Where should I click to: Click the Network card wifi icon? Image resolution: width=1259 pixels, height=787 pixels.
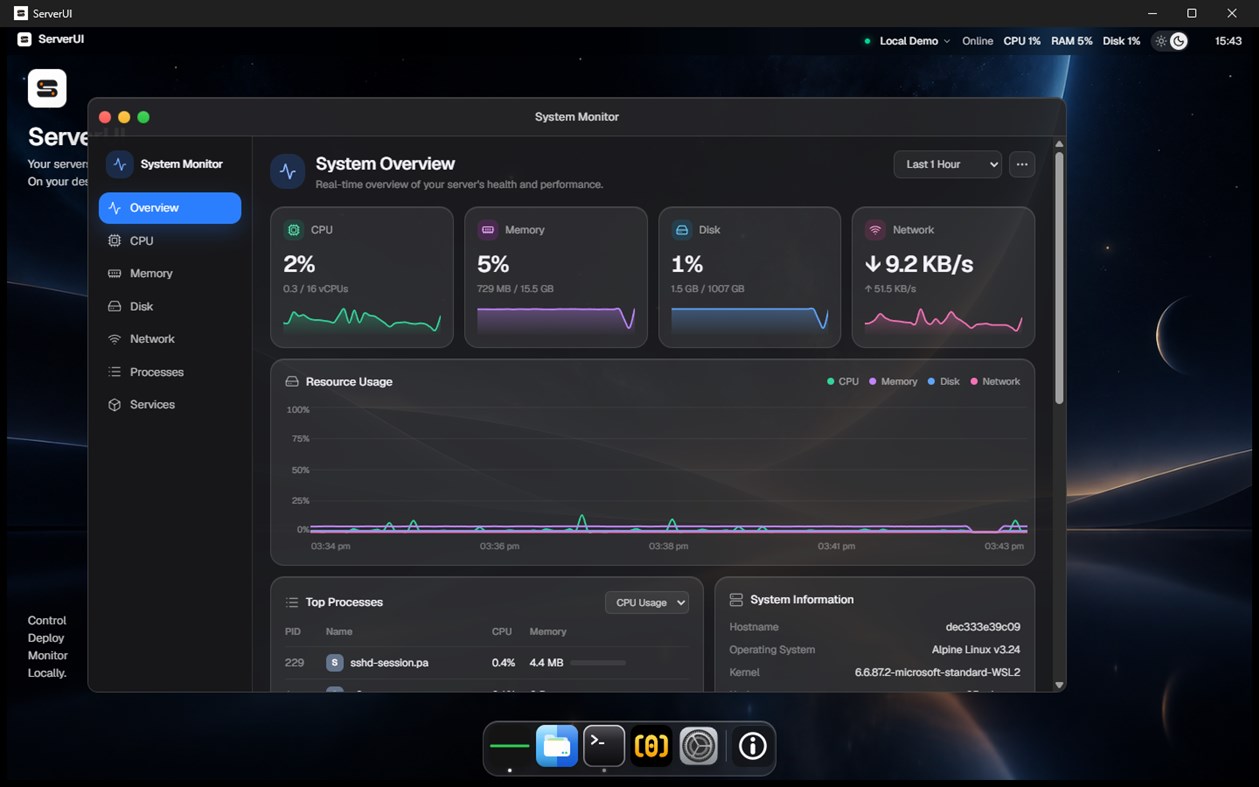tap(875, 230)
